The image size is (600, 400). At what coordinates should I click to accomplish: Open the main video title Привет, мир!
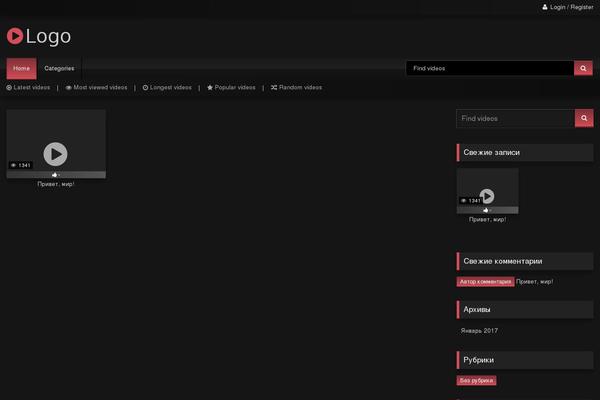tap(56, 184)
